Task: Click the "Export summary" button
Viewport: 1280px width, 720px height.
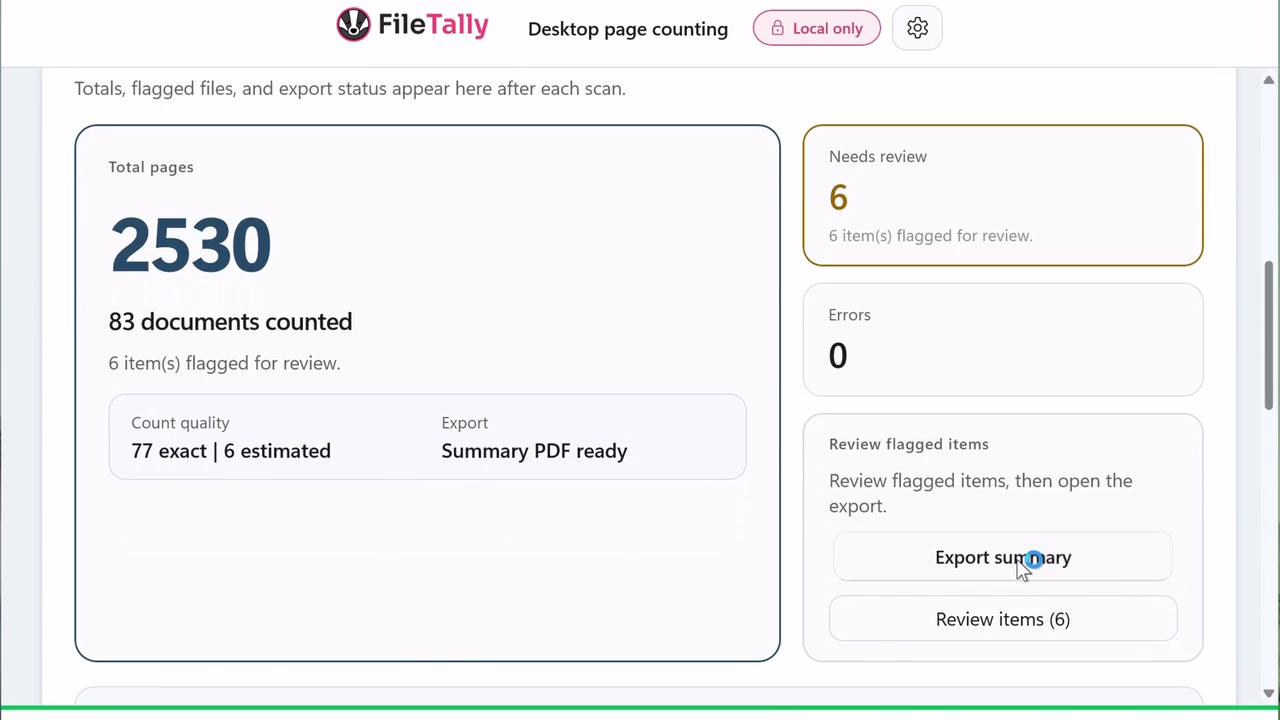Action: pyautogui.click(x=1003, y=557)
